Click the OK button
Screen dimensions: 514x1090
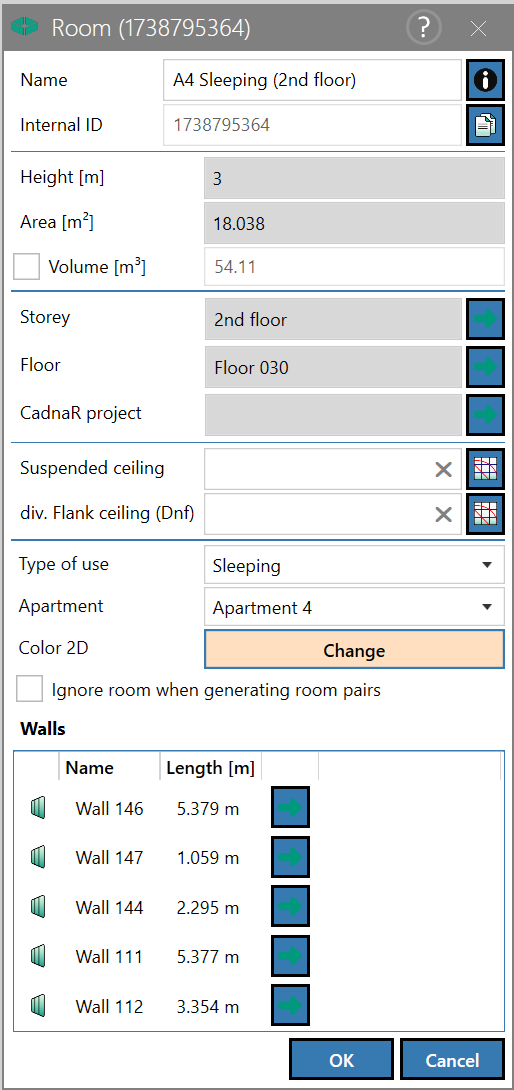342,1060
